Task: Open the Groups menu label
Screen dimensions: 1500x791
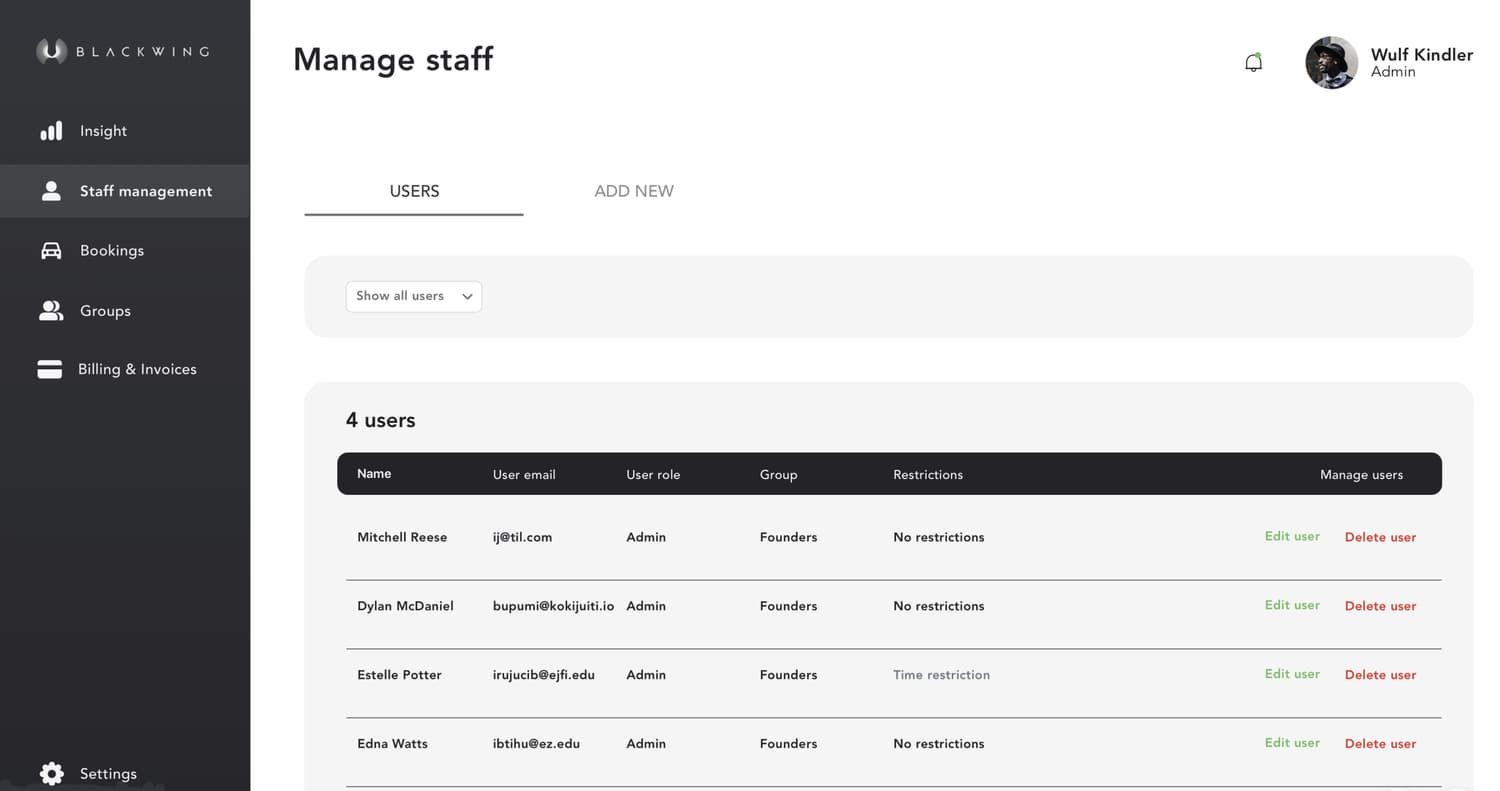Action: pyautogui.click(x=105, y=311)
